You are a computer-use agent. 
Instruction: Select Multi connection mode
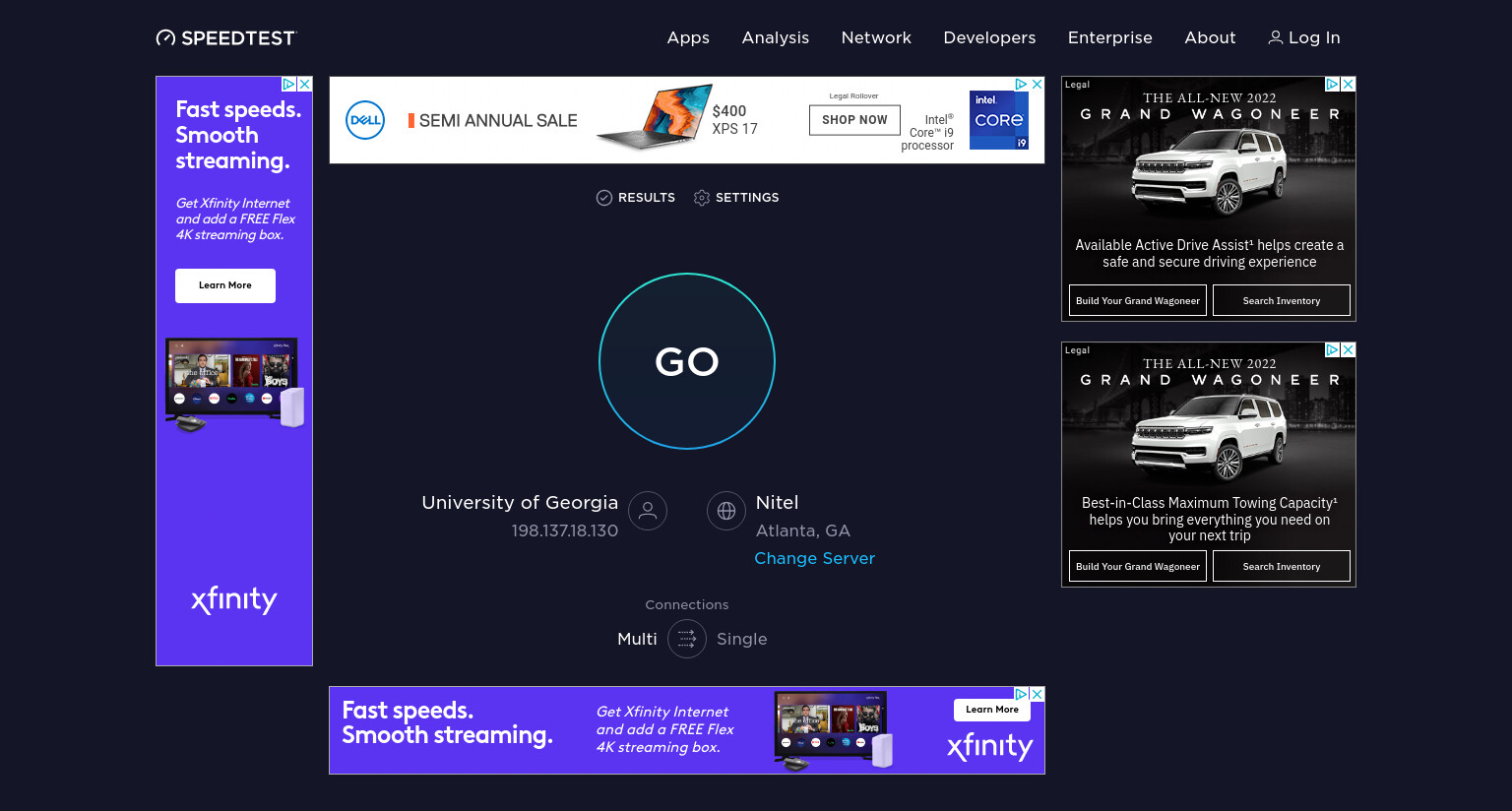637,639
